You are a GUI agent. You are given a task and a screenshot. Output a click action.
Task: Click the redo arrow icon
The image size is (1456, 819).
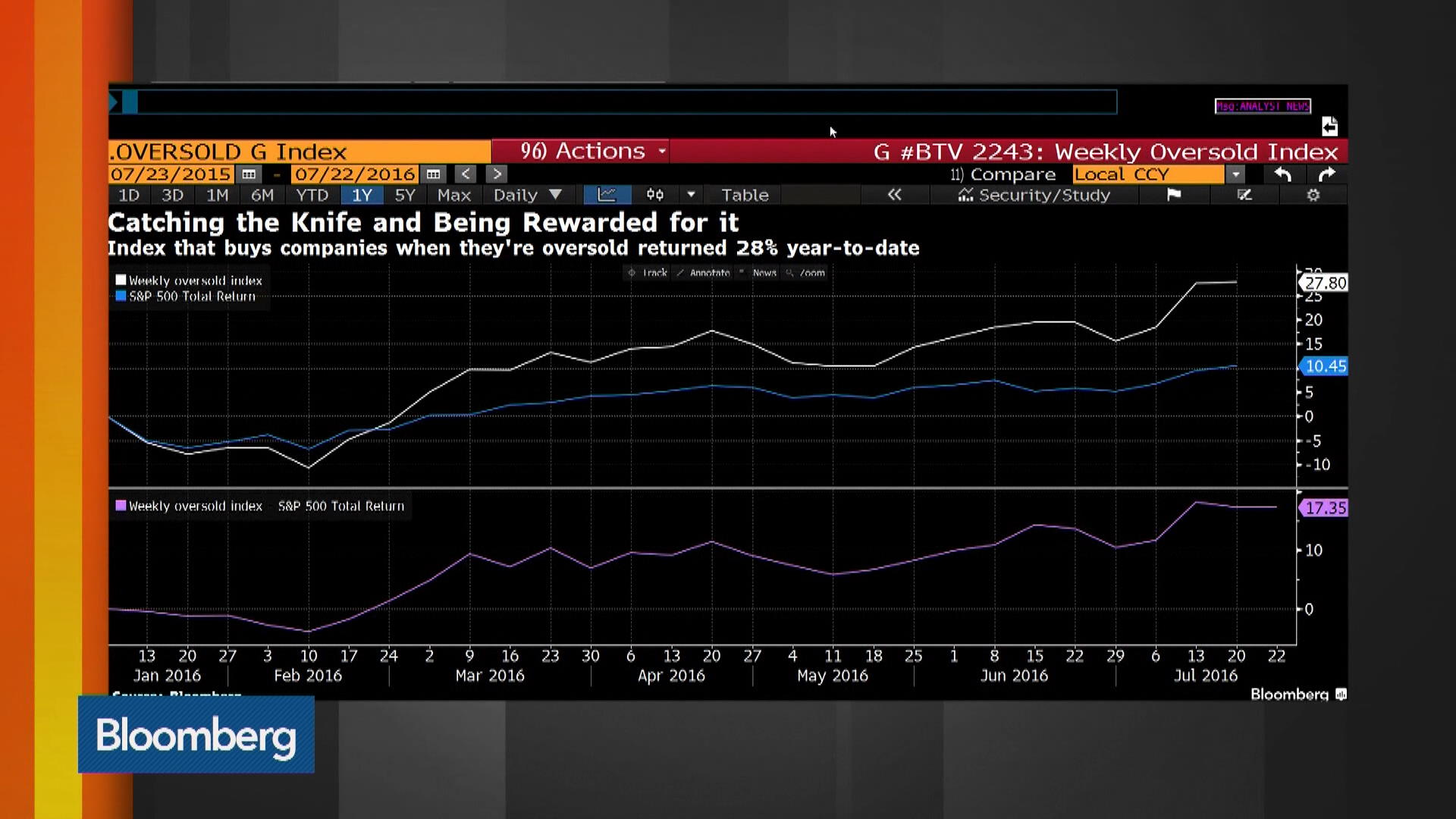click(1327, 174)
